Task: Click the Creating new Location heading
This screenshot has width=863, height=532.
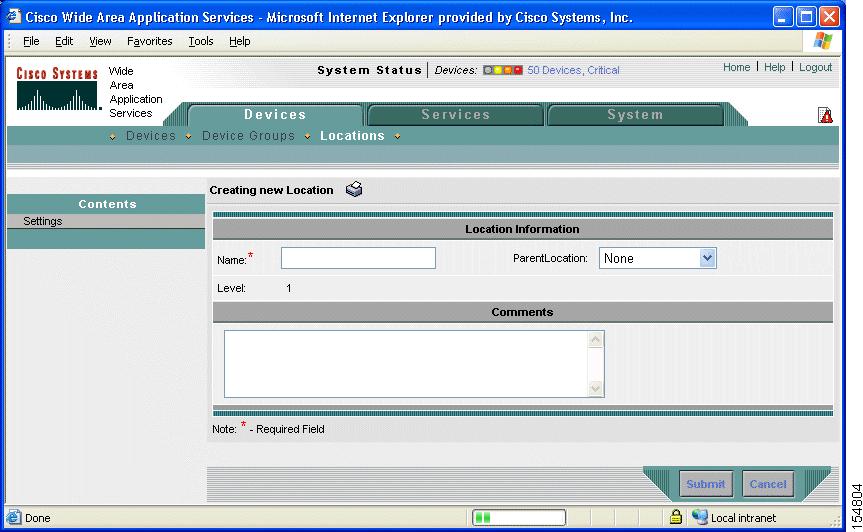Action: tap(271, 190)
